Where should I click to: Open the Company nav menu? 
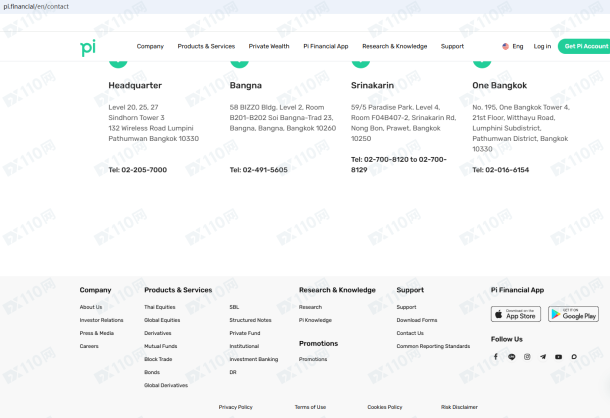click(150, 46)
